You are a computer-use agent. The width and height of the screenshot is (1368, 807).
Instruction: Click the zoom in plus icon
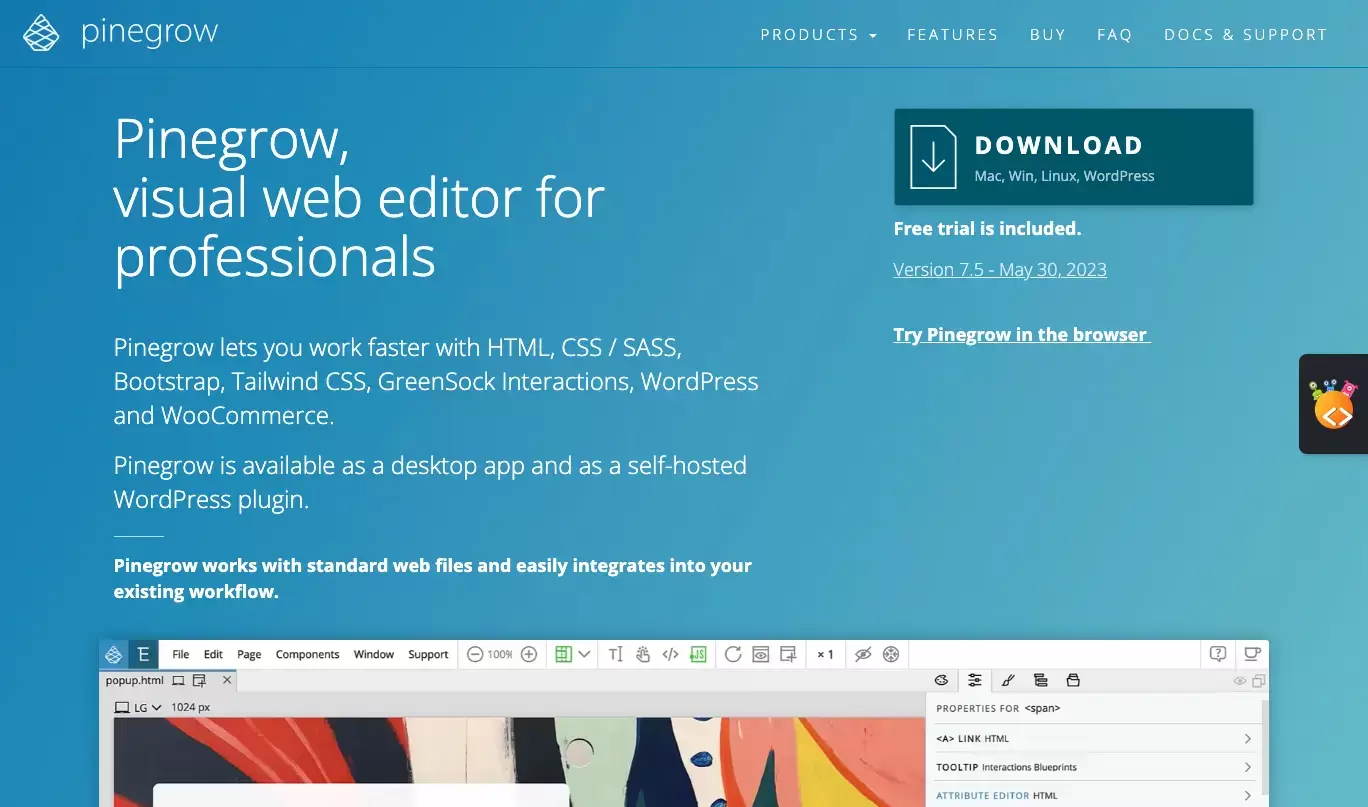pos(529,654)
